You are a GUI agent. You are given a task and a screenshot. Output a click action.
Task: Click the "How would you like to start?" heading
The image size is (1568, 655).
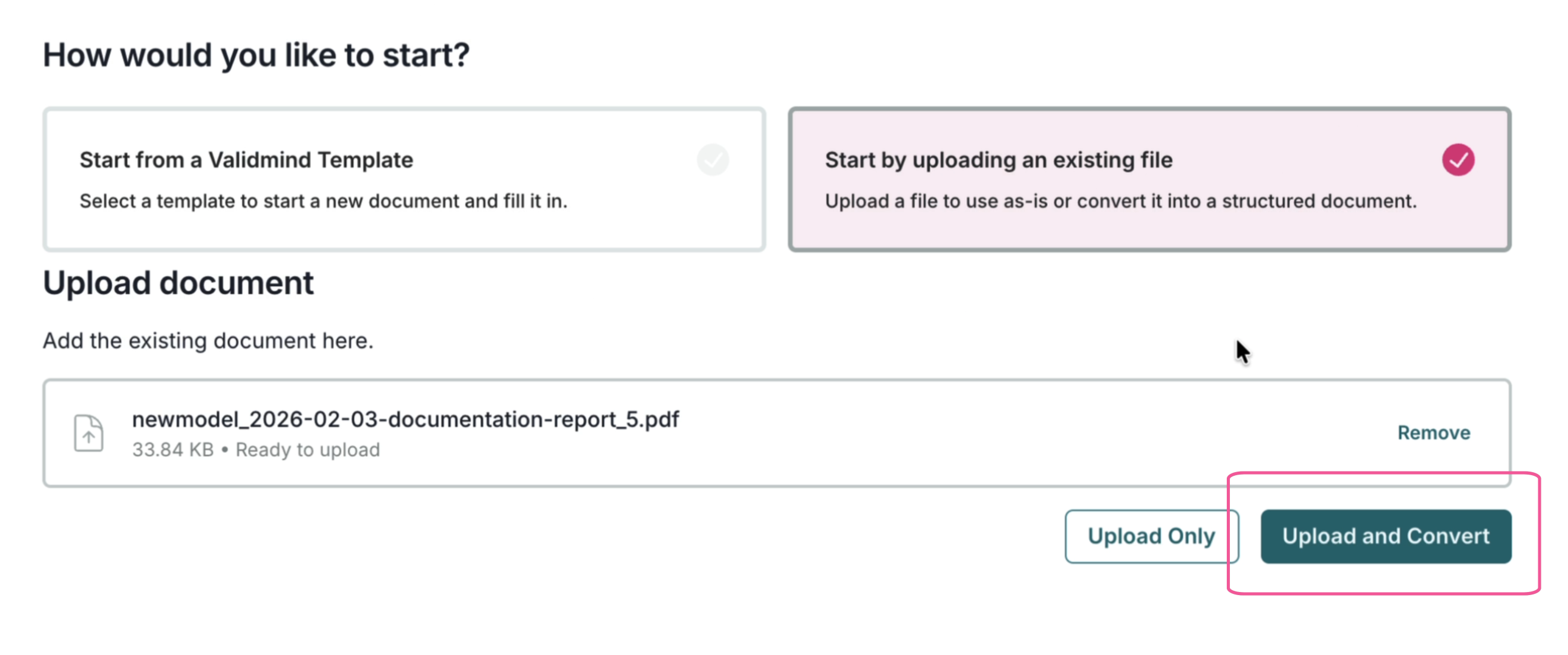point(256,55)
